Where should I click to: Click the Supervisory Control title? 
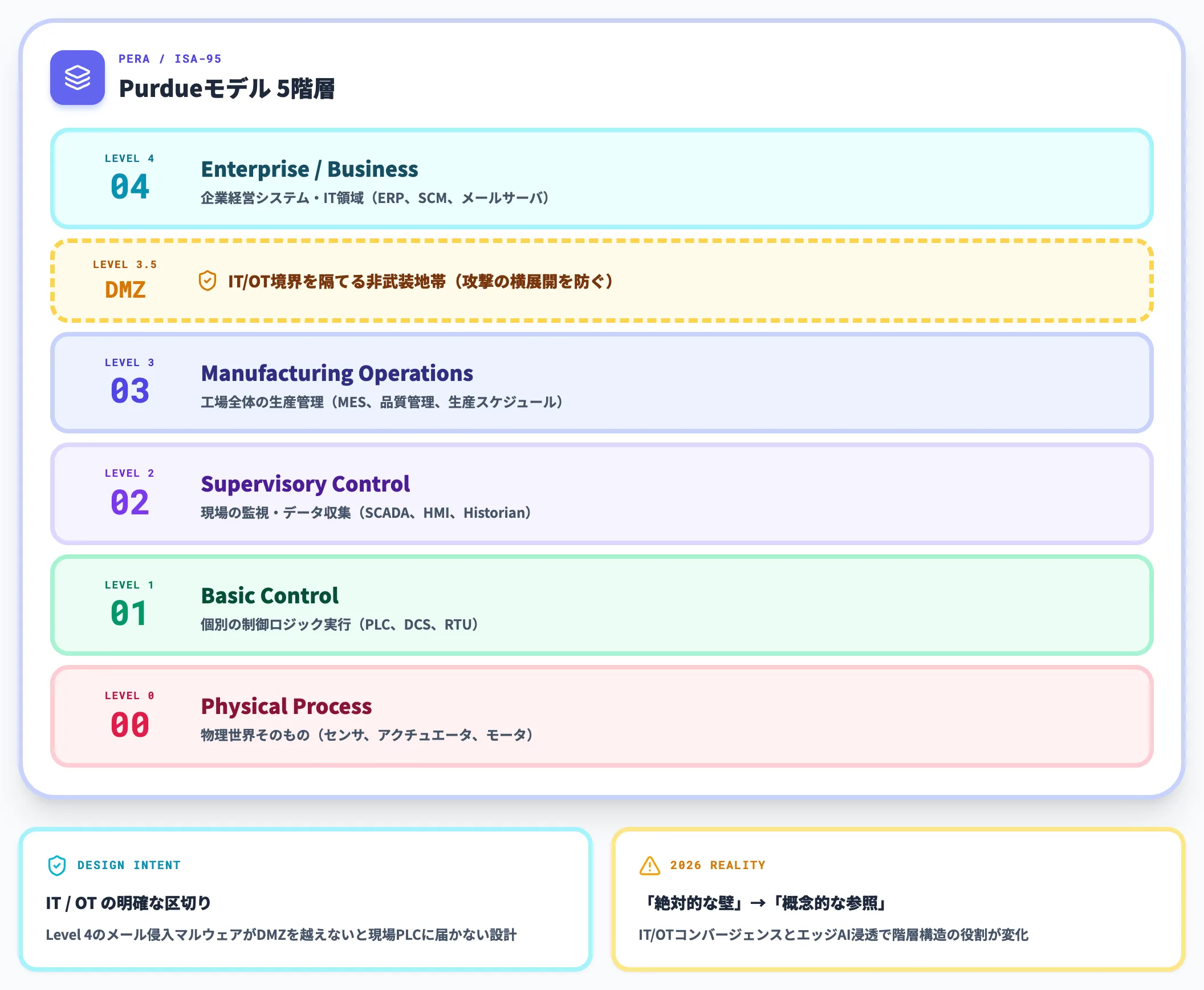click(305, 484)
